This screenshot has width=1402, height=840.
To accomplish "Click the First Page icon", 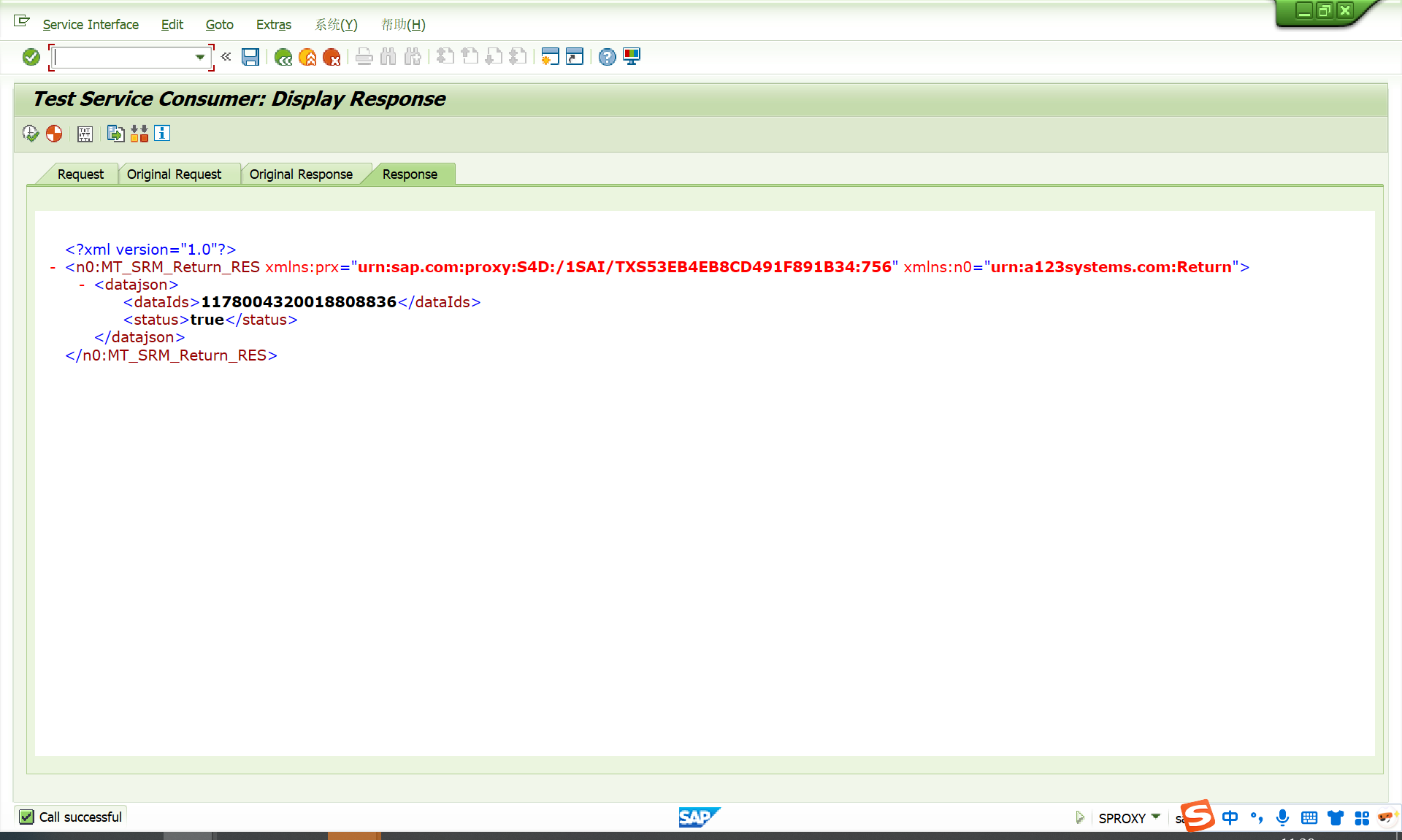I will 445,57.
